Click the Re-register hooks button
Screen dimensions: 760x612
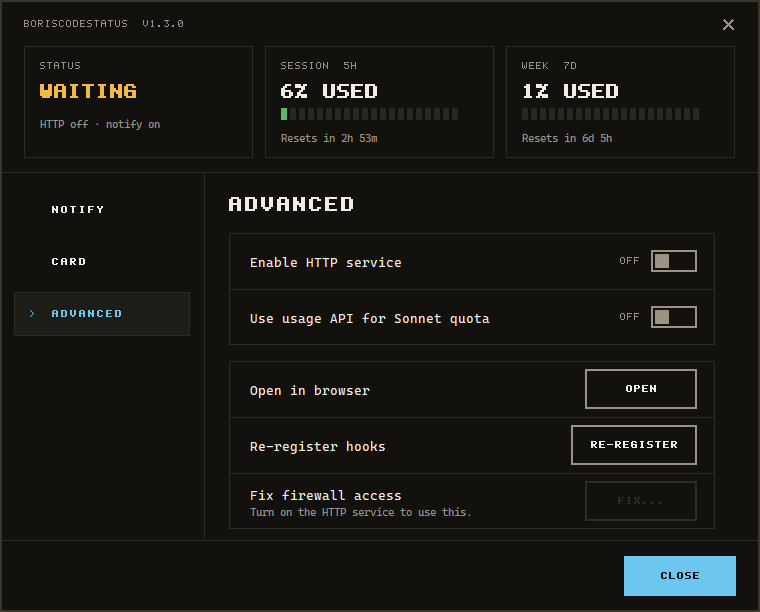(634, 445)
